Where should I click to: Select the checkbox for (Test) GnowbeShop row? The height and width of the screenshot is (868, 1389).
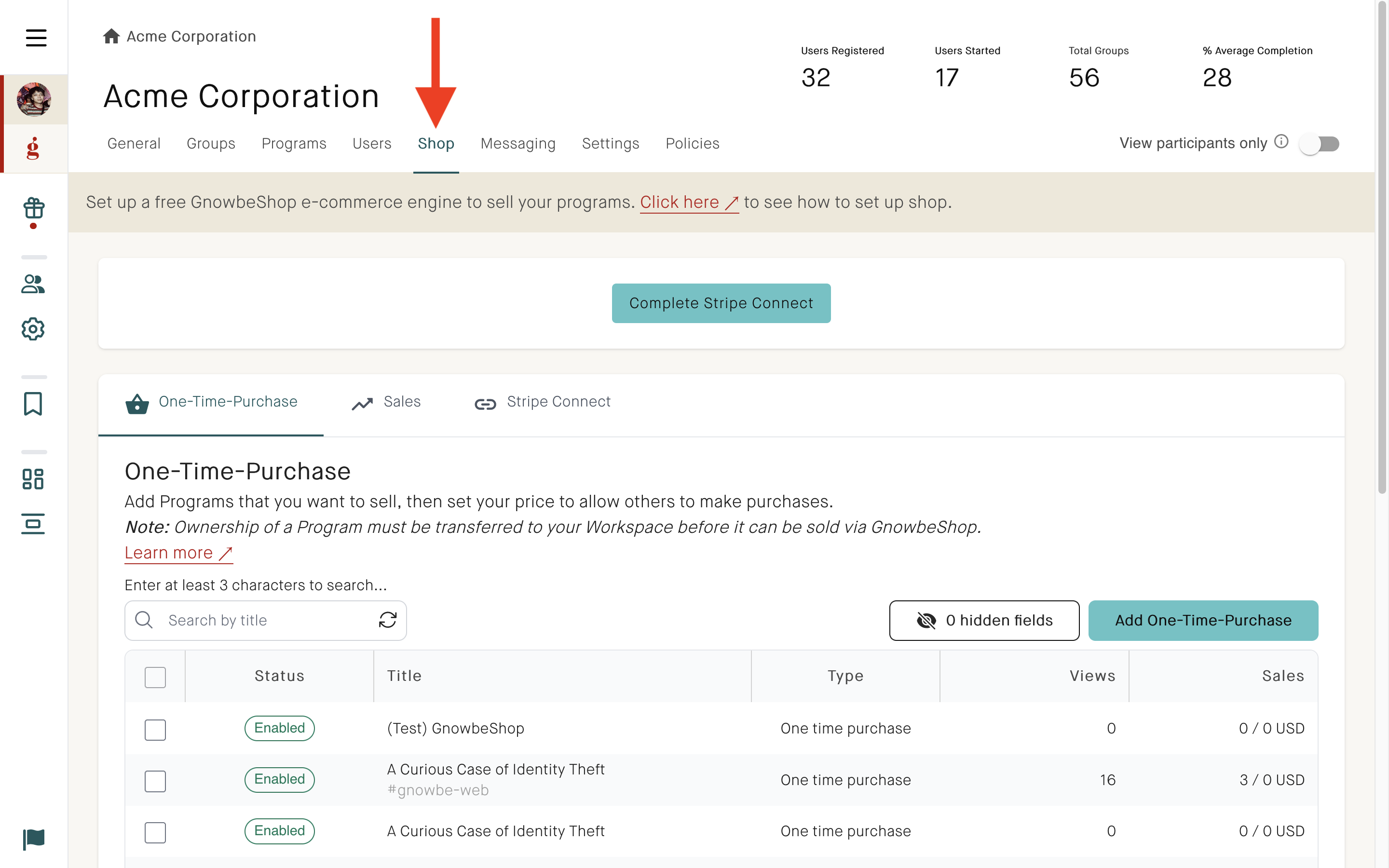(x=155, y=730)
